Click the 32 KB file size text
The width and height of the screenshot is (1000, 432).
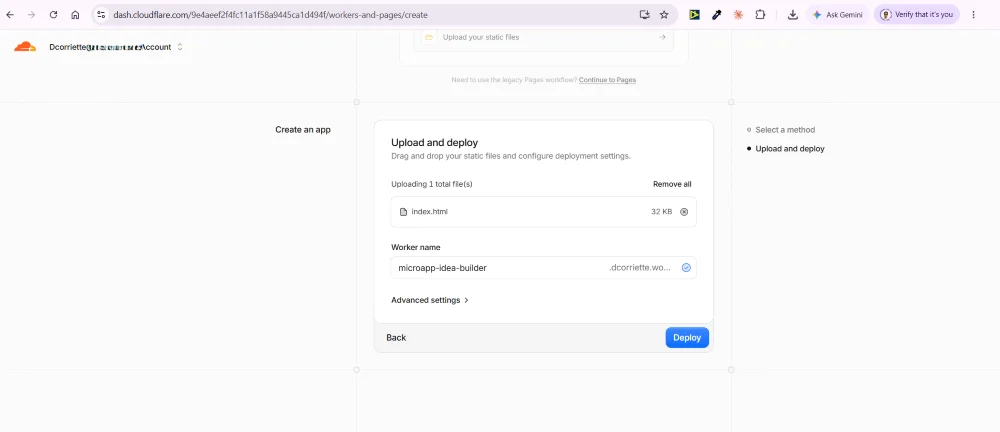(661, 212)
